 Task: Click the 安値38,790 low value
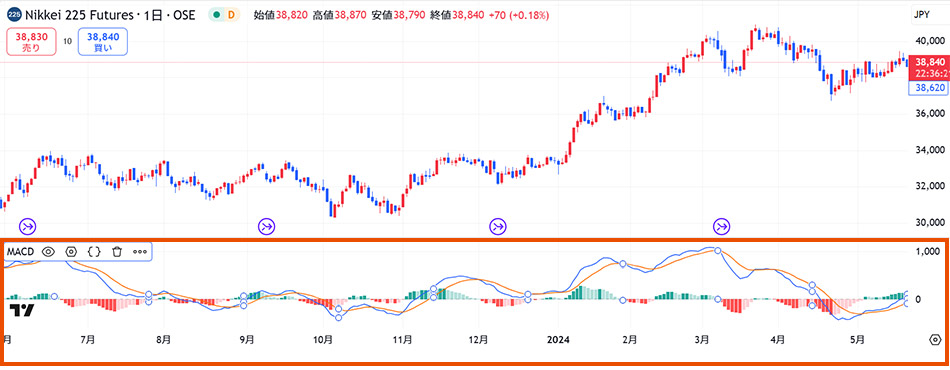pos(399,14)
